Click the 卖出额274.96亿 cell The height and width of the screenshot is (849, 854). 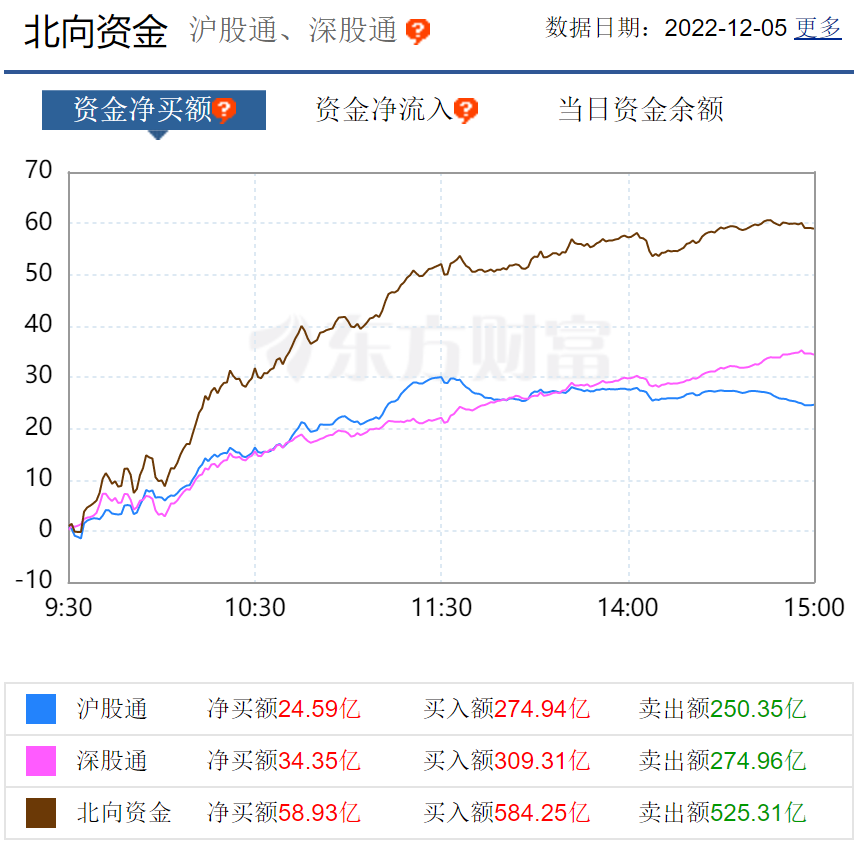click(723, 761)
